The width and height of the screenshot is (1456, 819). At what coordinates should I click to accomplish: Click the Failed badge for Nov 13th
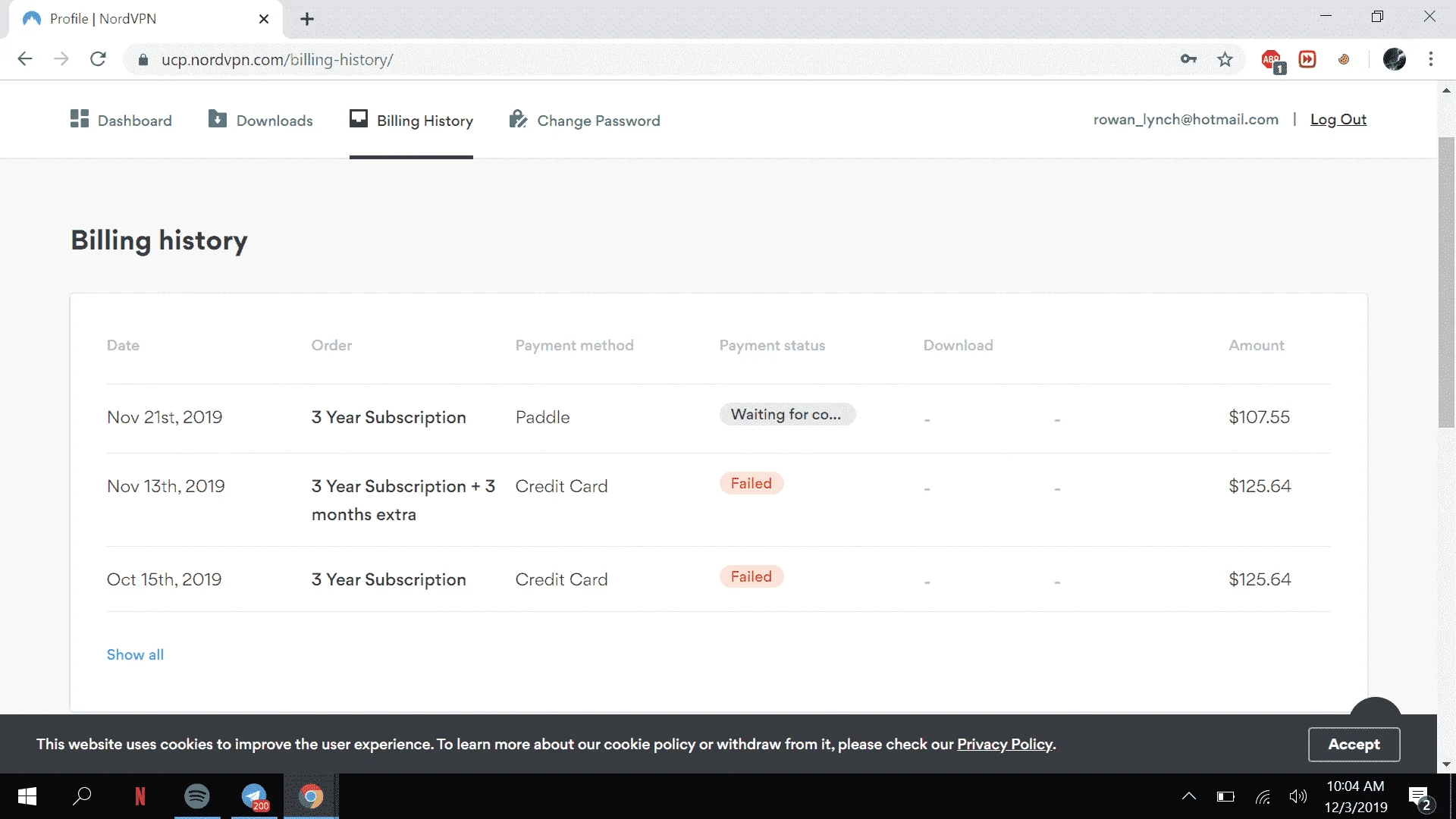click(752, 483)
